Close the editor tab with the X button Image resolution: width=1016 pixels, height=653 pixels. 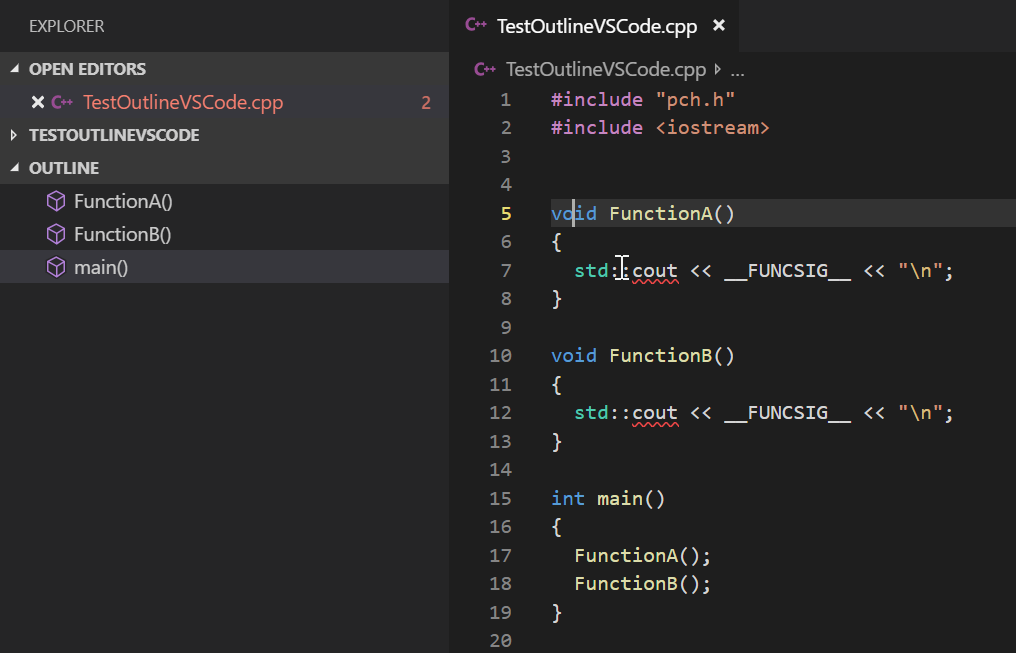(x=719, y=26)
